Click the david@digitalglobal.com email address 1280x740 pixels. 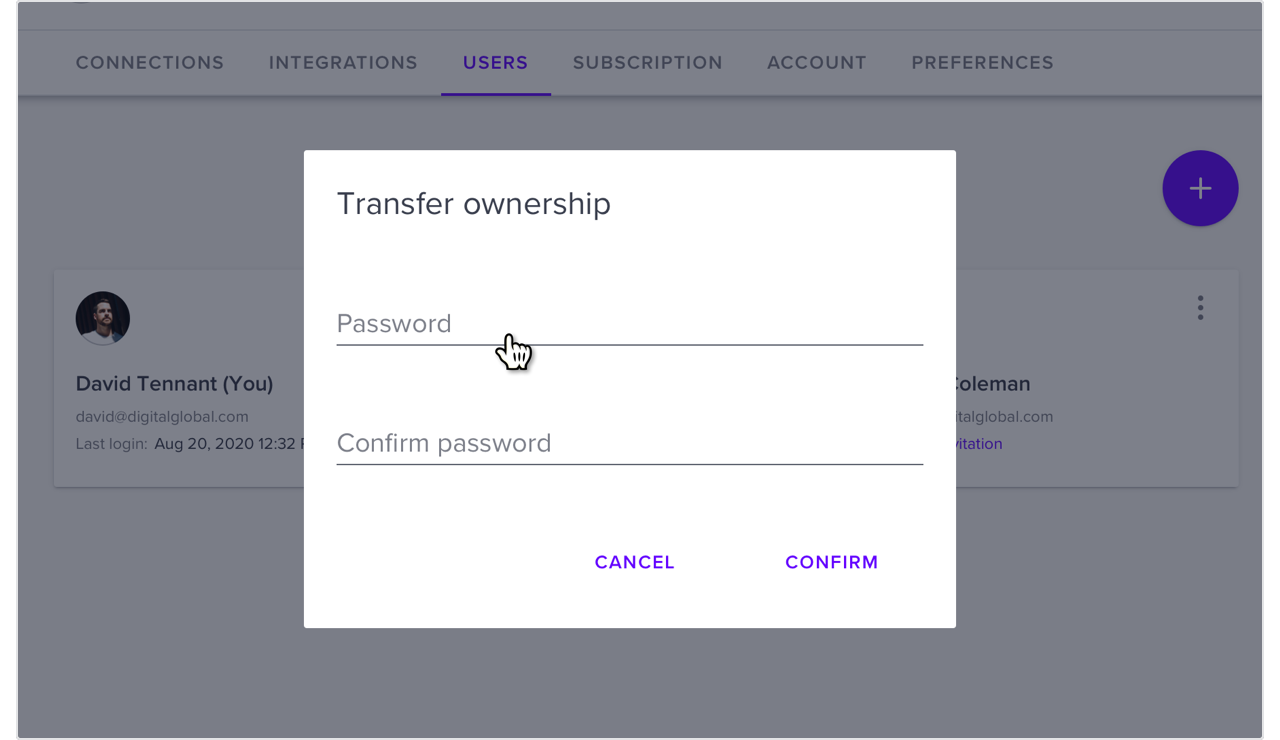[162, 417]
